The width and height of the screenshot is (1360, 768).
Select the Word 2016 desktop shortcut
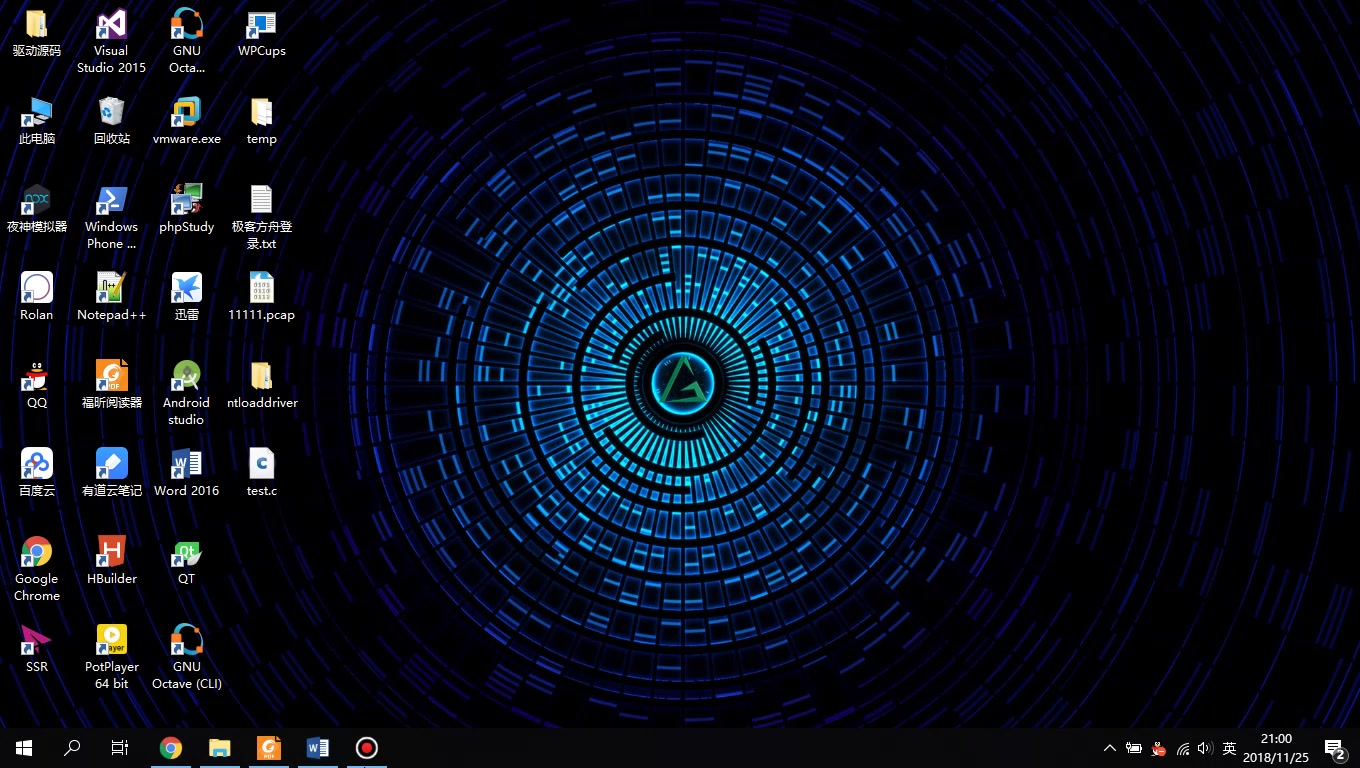click(186, 465)
